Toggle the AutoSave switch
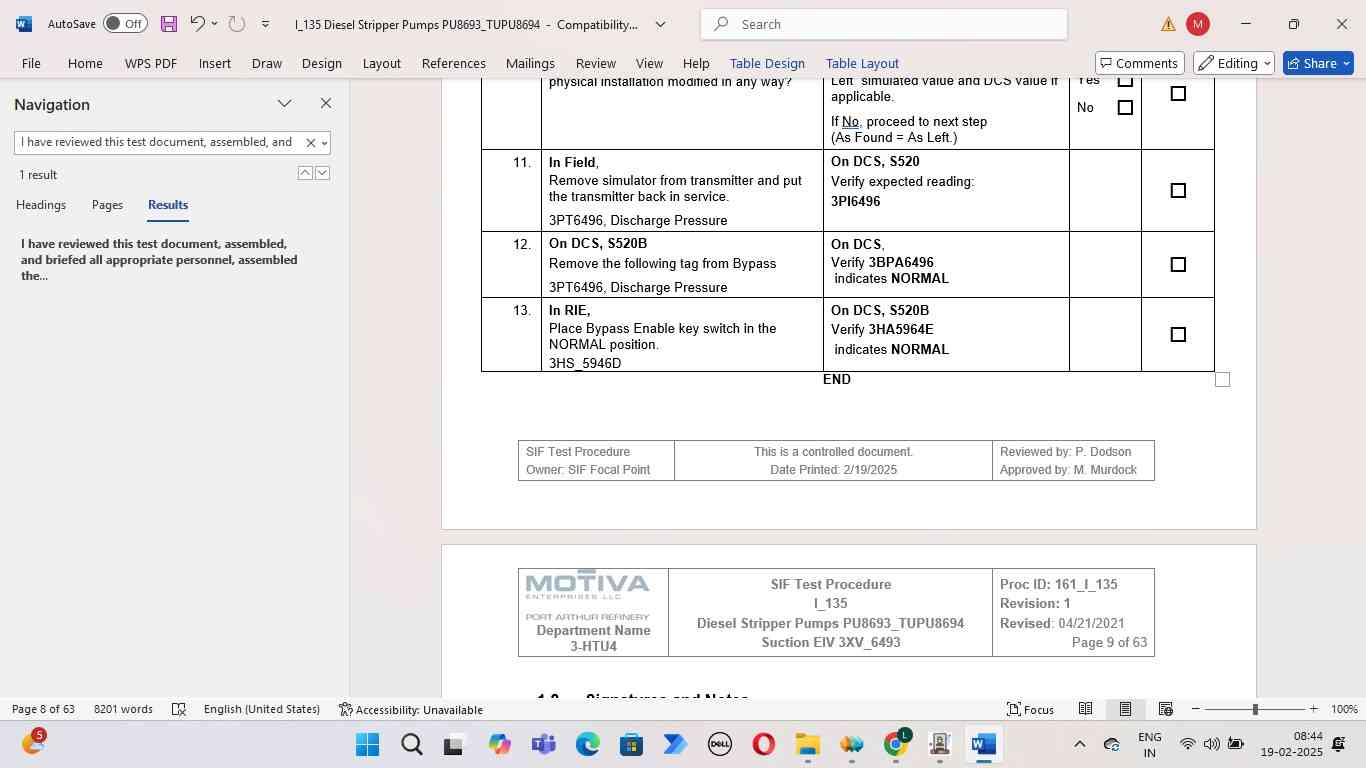This screenshot has height=768, width=1366. pyautogui.click(x=125, y=23)
